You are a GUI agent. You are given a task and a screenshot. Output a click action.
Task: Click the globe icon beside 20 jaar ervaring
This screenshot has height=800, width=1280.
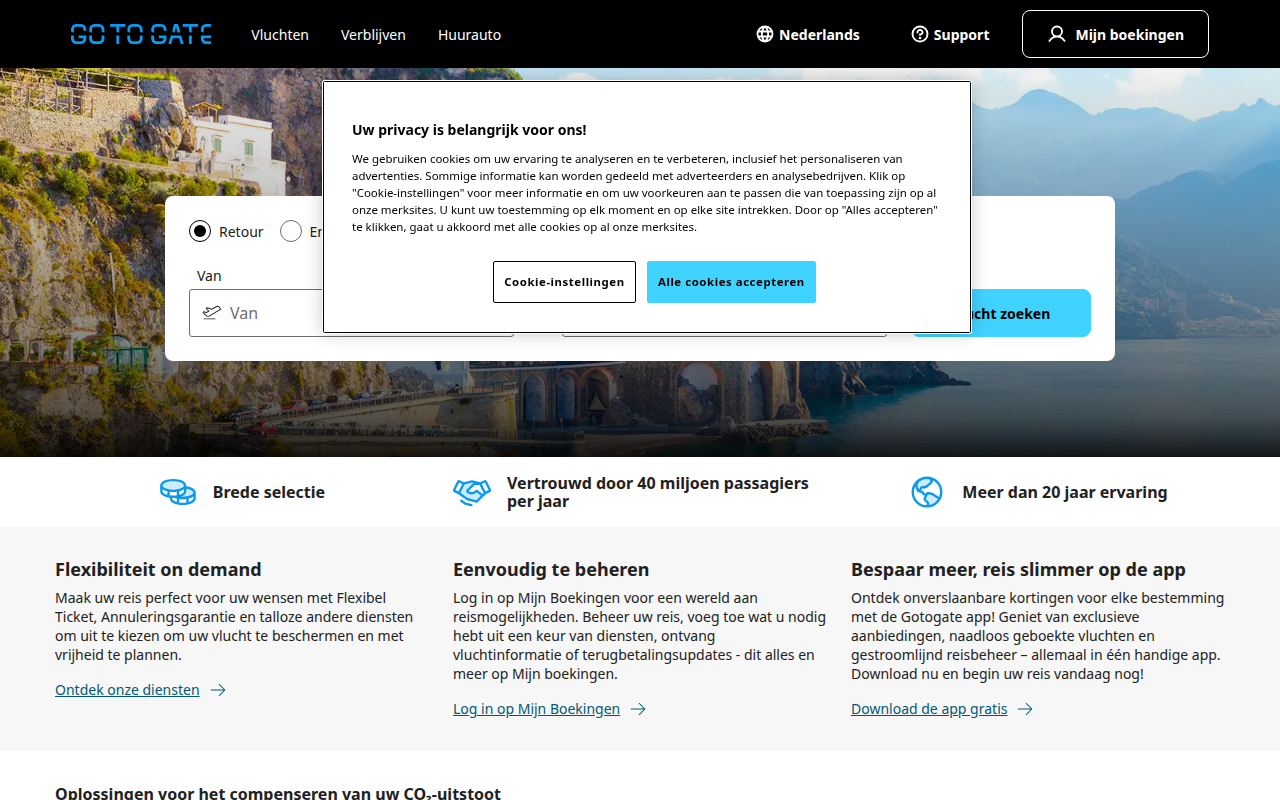(927, 492)
